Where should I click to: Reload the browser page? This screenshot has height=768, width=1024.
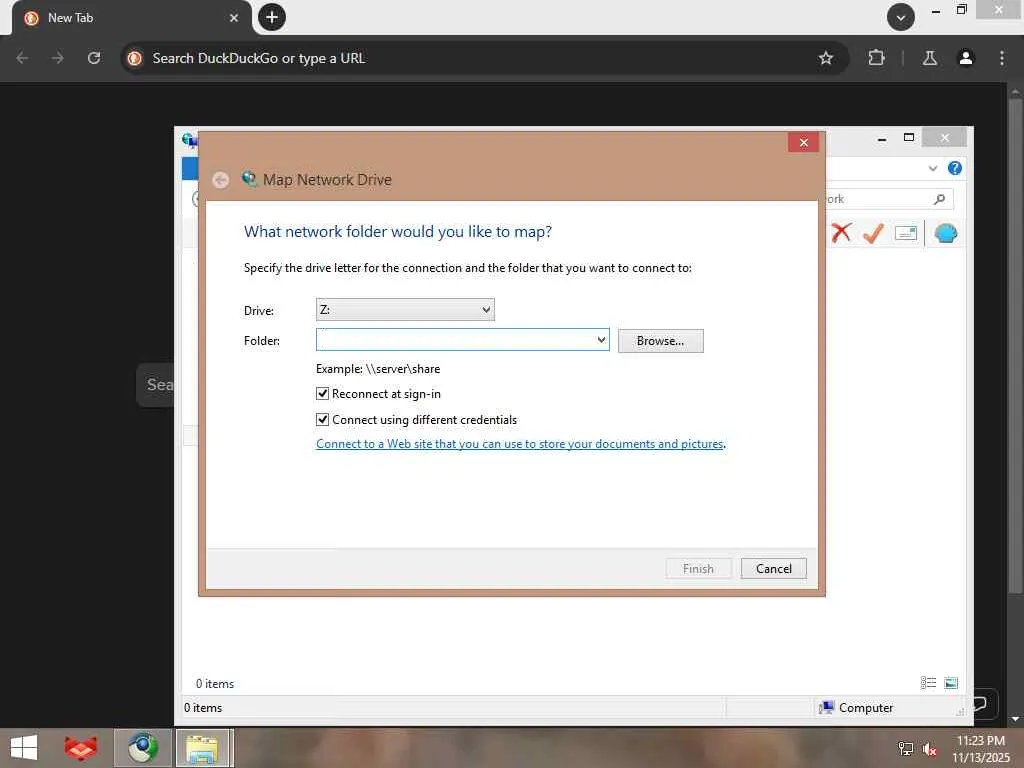94,58
